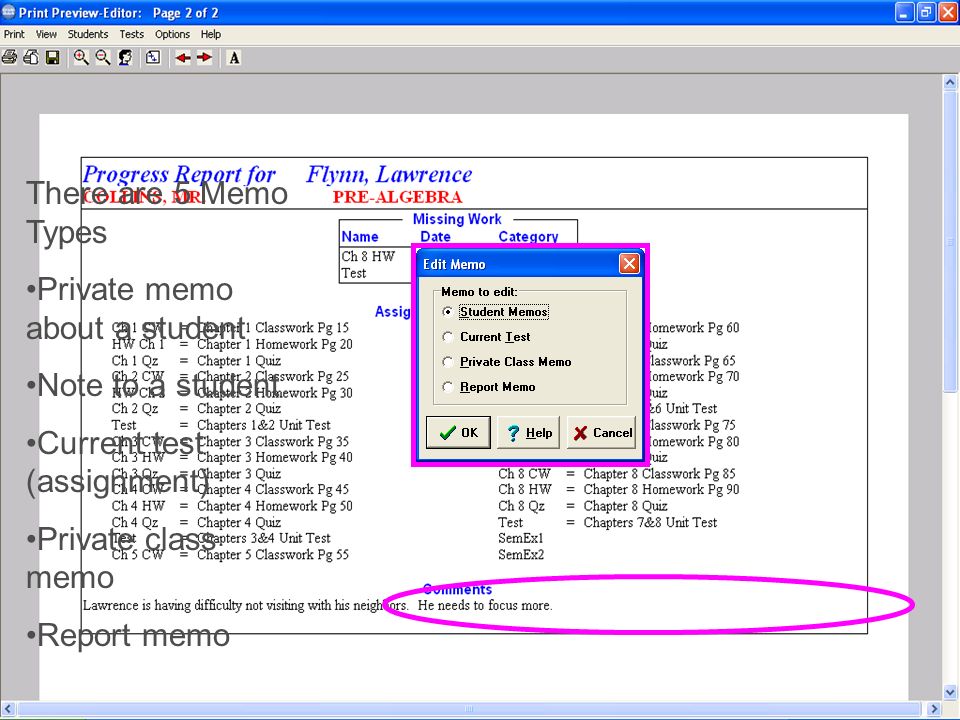The image size is (960, 720).
Task: Confirm with OK in Edit Memo dialog
Action: (x=458, y=433)
